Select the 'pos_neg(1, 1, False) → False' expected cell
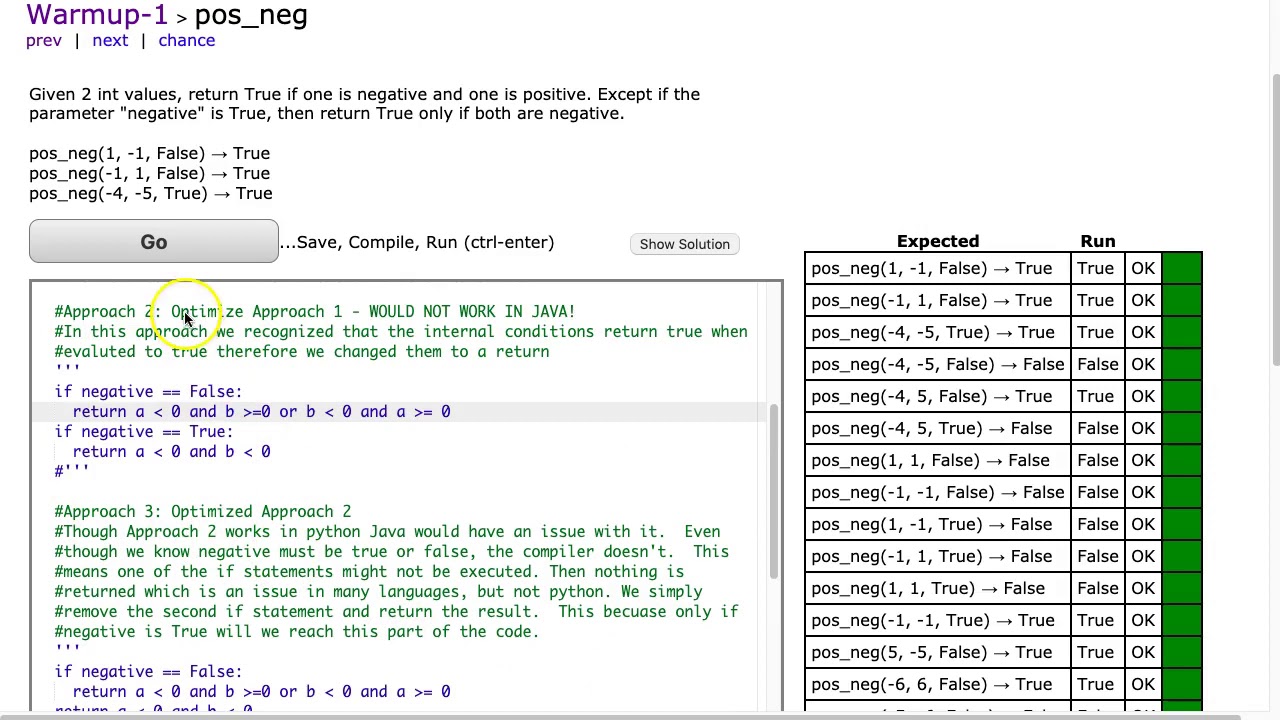The image size is (1280, 720). (x=937, y=460)
